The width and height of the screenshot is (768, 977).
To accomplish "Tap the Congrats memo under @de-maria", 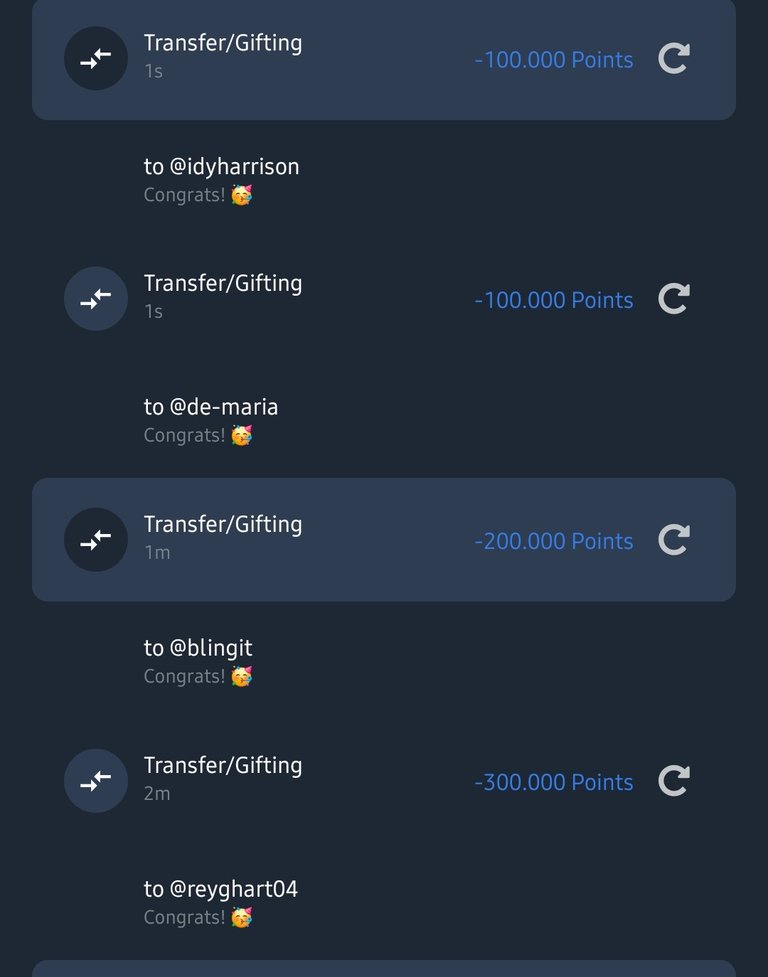I will (x=197, y=435).
